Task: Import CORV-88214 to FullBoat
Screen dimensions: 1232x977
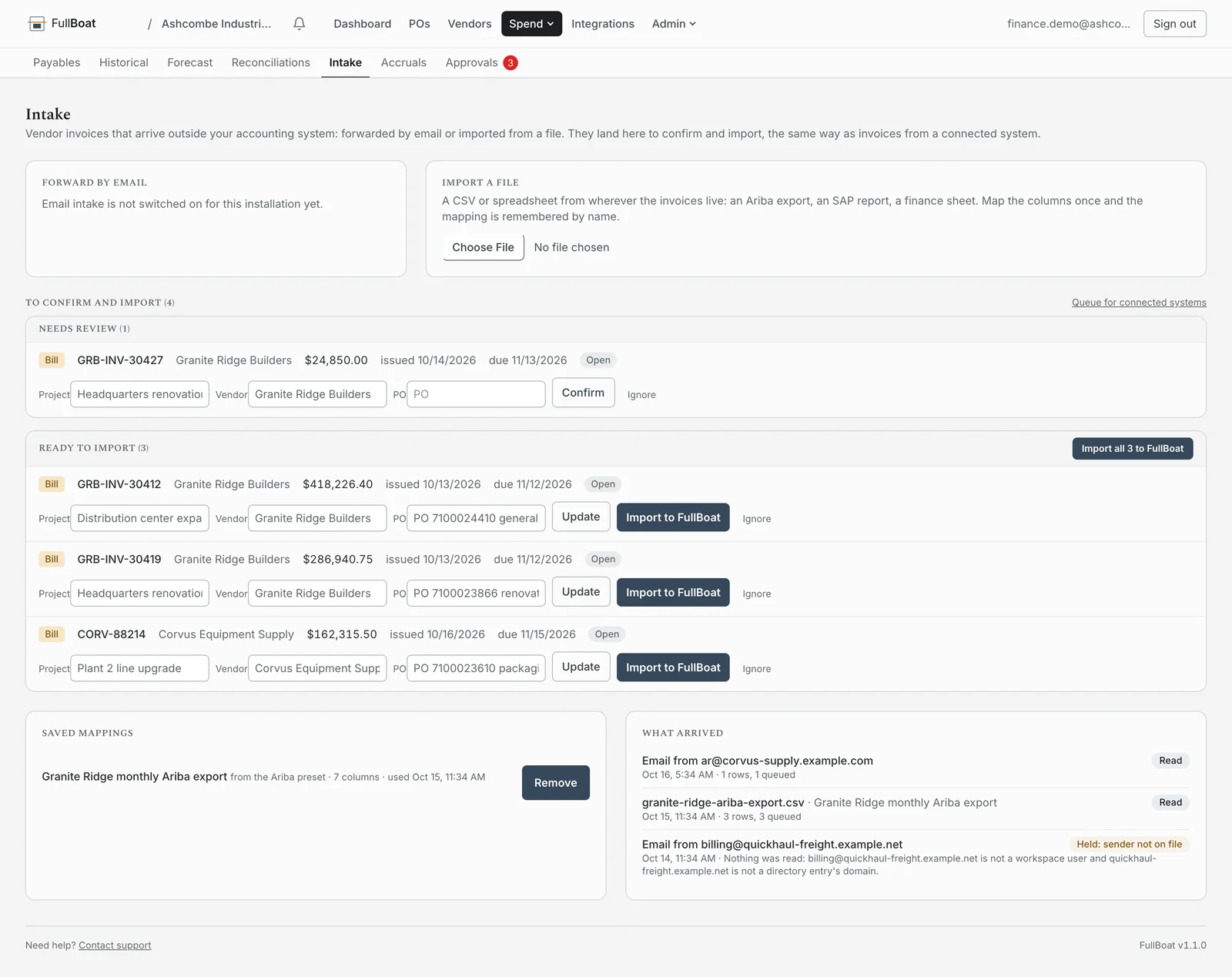Action: (673, 668)
